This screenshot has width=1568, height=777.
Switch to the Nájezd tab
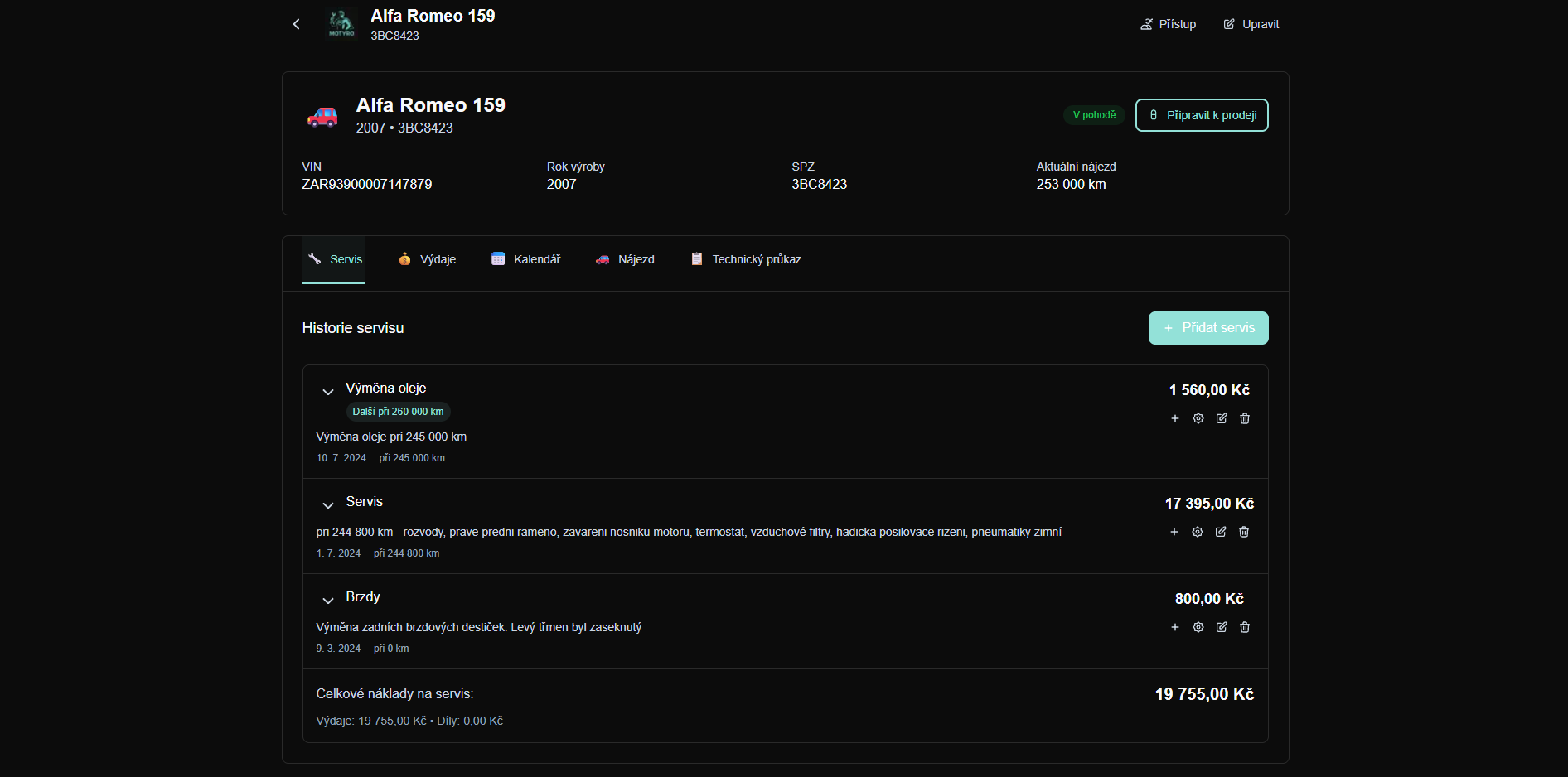[625, 259]
